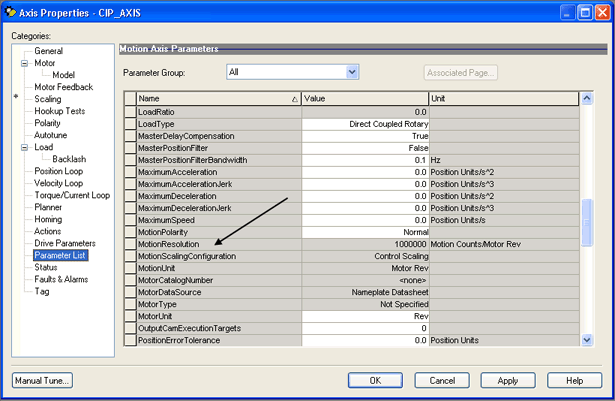The image size is (615, 401).
Task: Click the OK button
Action: tap(375, 380)
